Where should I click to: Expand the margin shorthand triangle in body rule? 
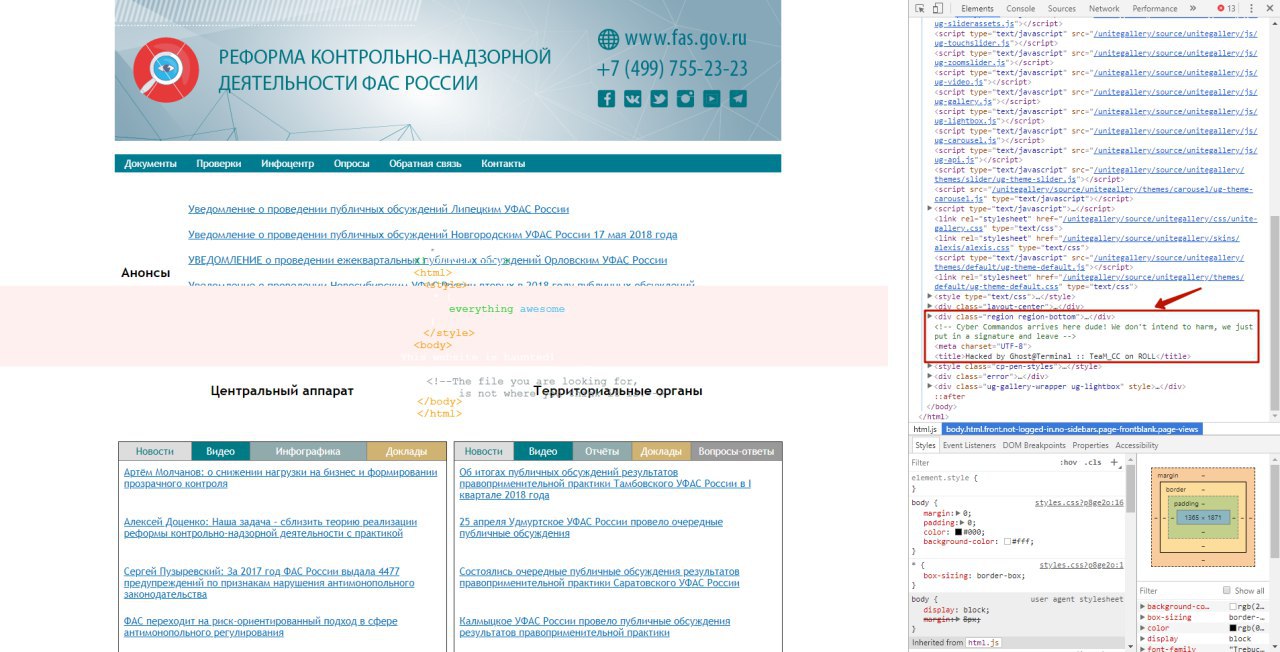(x=960, y=513)
